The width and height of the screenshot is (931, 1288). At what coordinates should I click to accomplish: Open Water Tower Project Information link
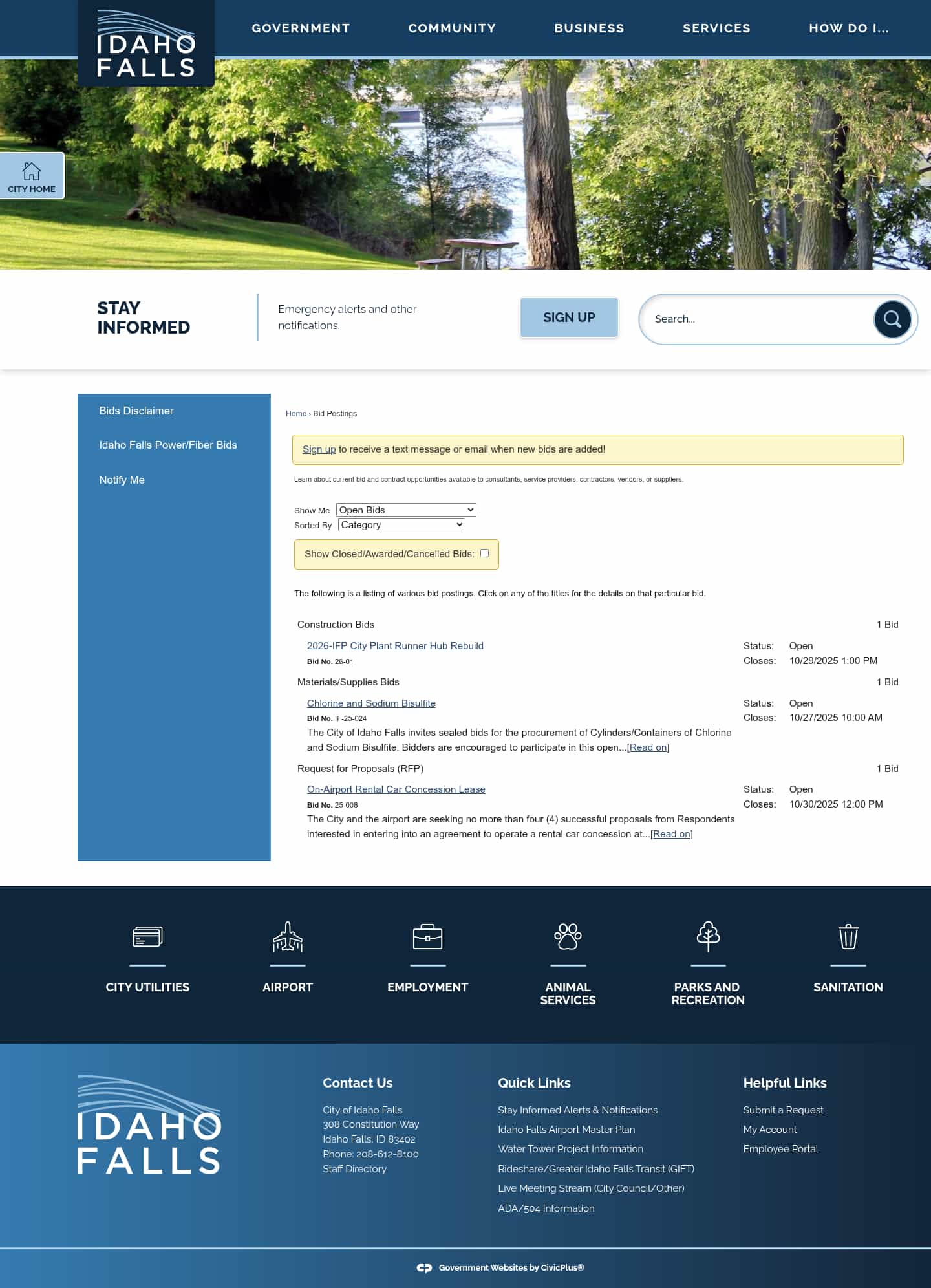[x=570, y=1149]
